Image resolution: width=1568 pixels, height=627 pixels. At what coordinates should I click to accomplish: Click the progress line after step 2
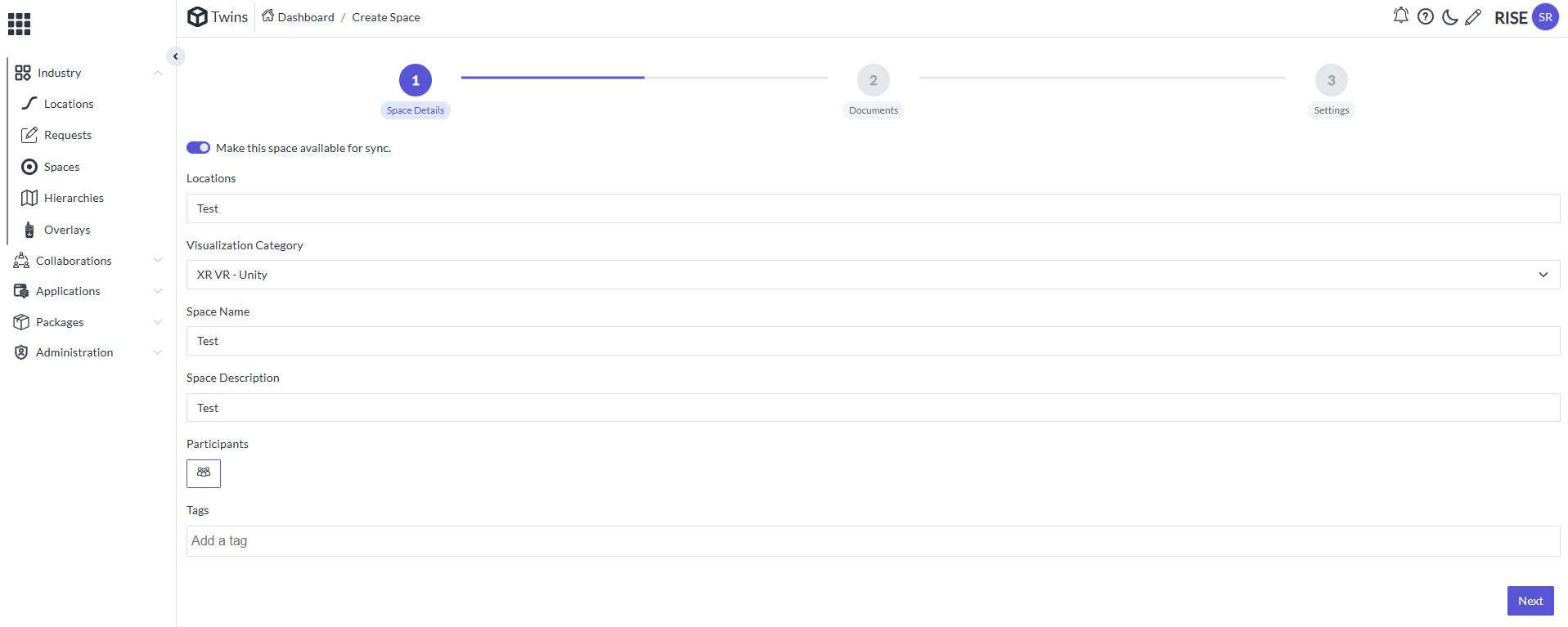1103,78
